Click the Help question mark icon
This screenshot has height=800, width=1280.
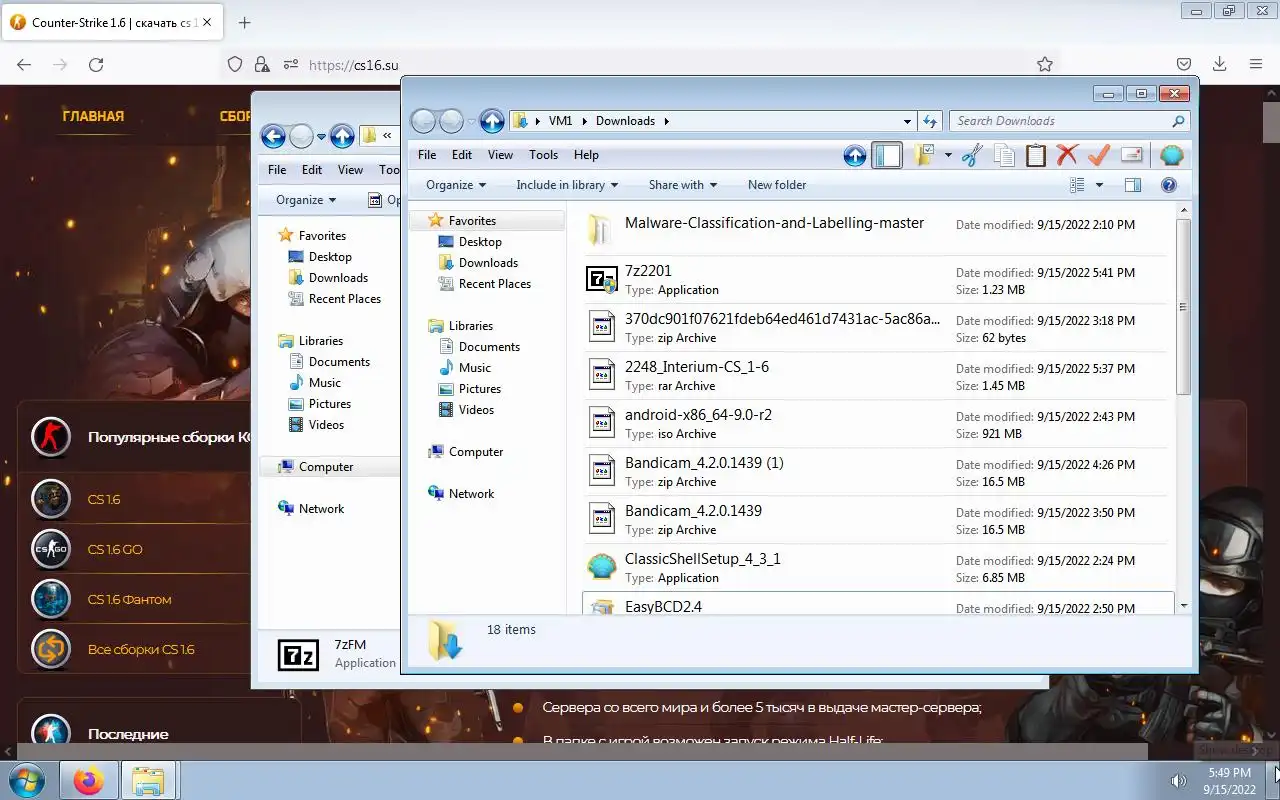click(x=1168, y=185)
